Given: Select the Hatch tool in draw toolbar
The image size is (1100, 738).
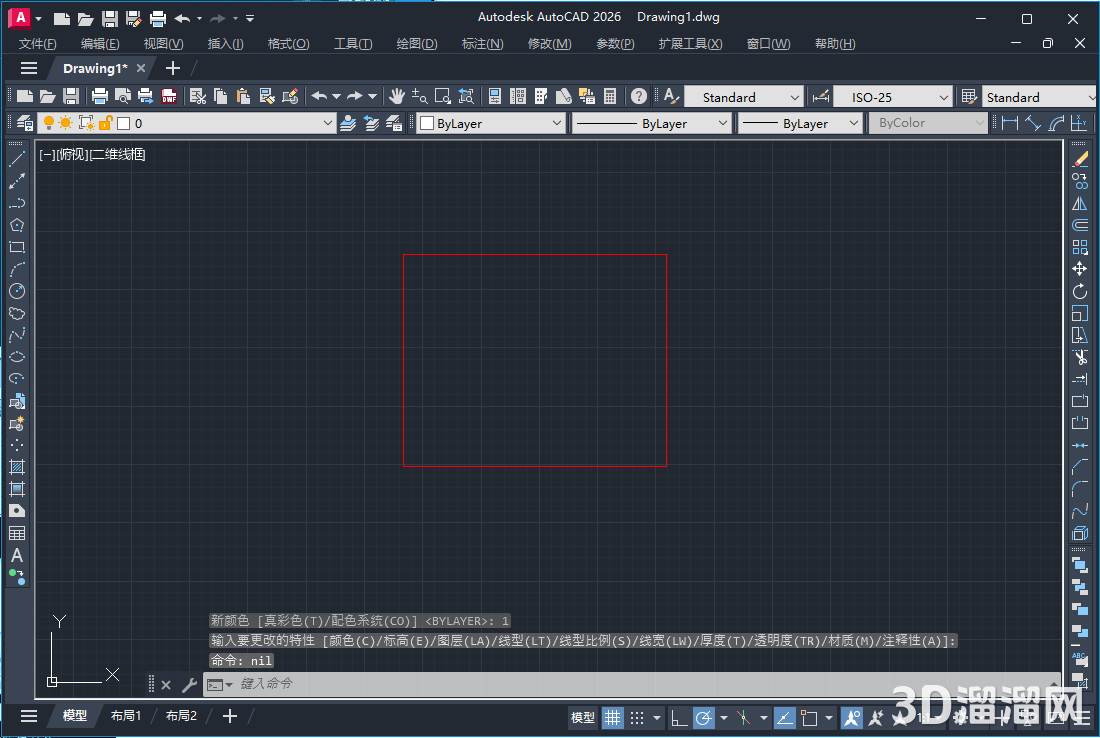Looking at the screenshot, I should tap(17, 467).
